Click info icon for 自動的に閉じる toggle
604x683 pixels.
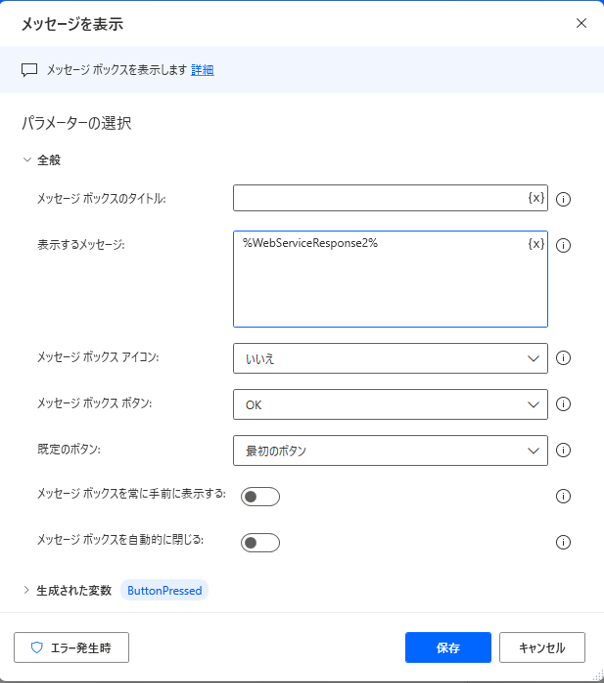pos(563,542)
